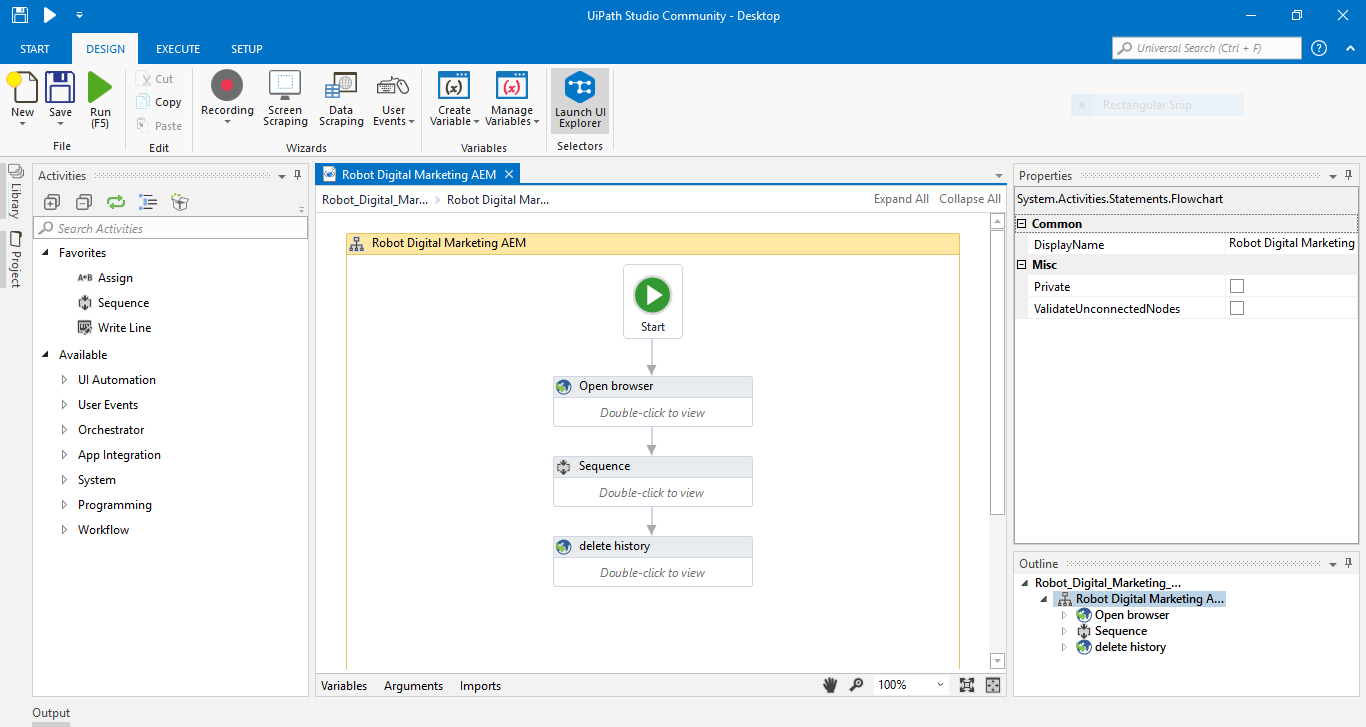Open the Library side tab
Screen dimensions: 1366x727
pyautogui.click(x=15, y=193)
